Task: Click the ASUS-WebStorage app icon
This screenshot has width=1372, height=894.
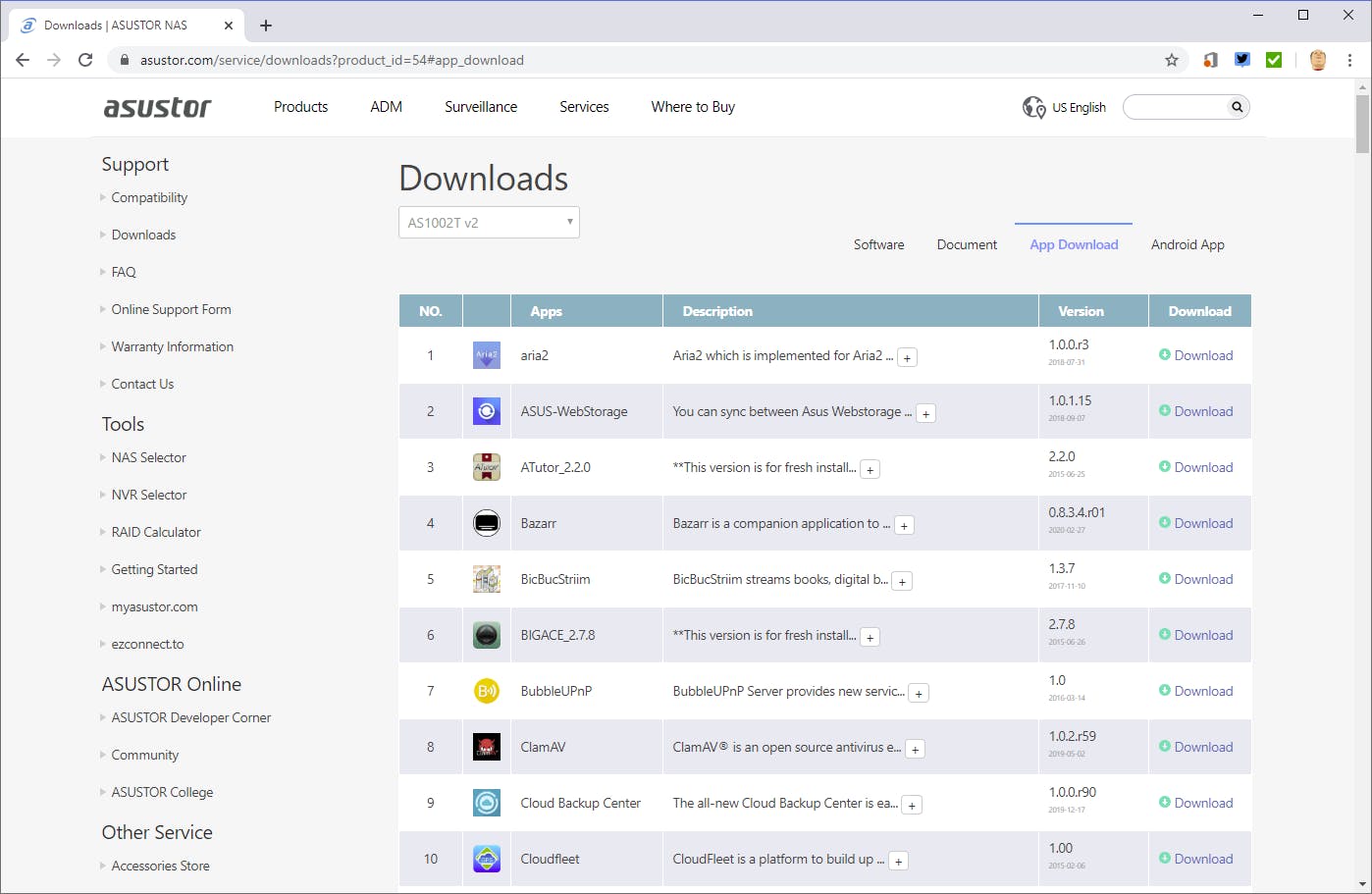Action: tap(486, 411)
